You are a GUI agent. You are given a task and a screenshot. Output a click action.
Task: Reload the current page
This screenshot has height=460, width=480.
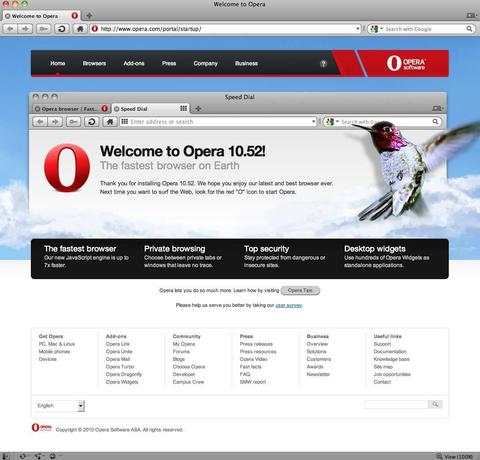(x=62, y=29)
